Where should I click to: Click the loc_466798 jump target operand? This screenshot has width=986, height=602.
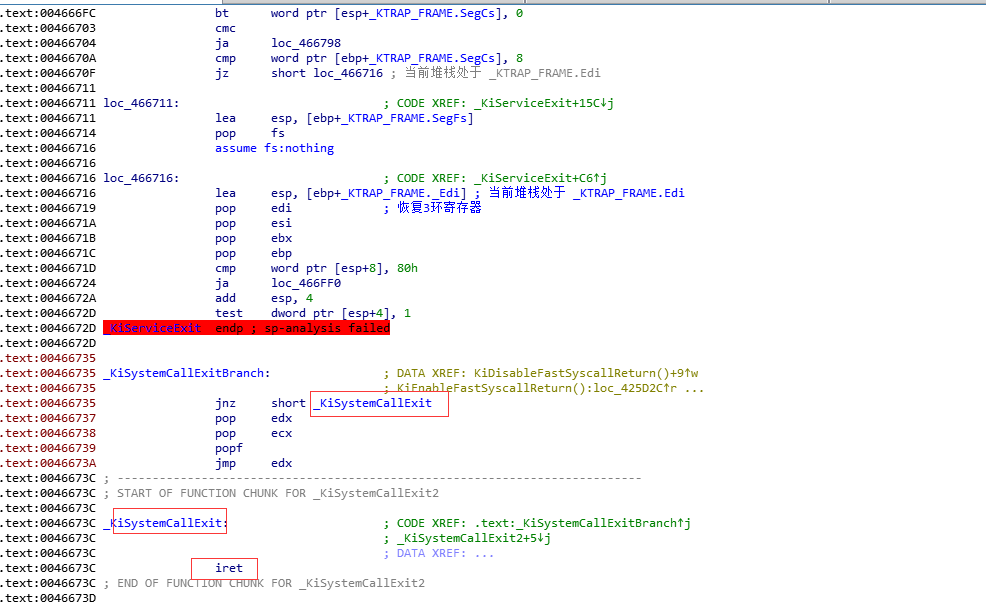coord(306,43)
